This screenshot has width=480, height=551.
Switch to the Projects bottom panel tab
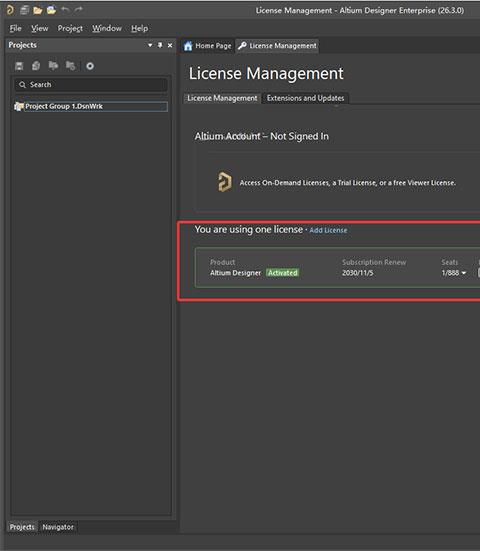point(22,527)
